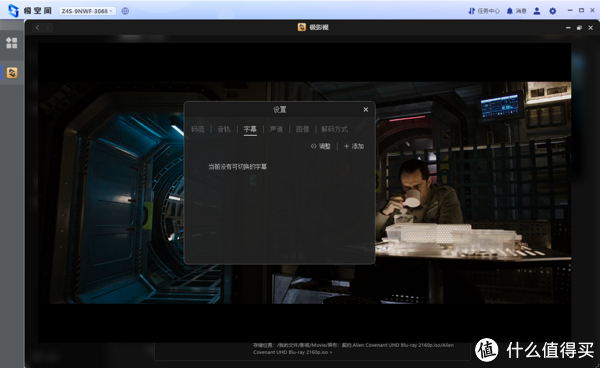Click the 添加 add subtitle button
This screenshot has width=600, height=368.
354,146
